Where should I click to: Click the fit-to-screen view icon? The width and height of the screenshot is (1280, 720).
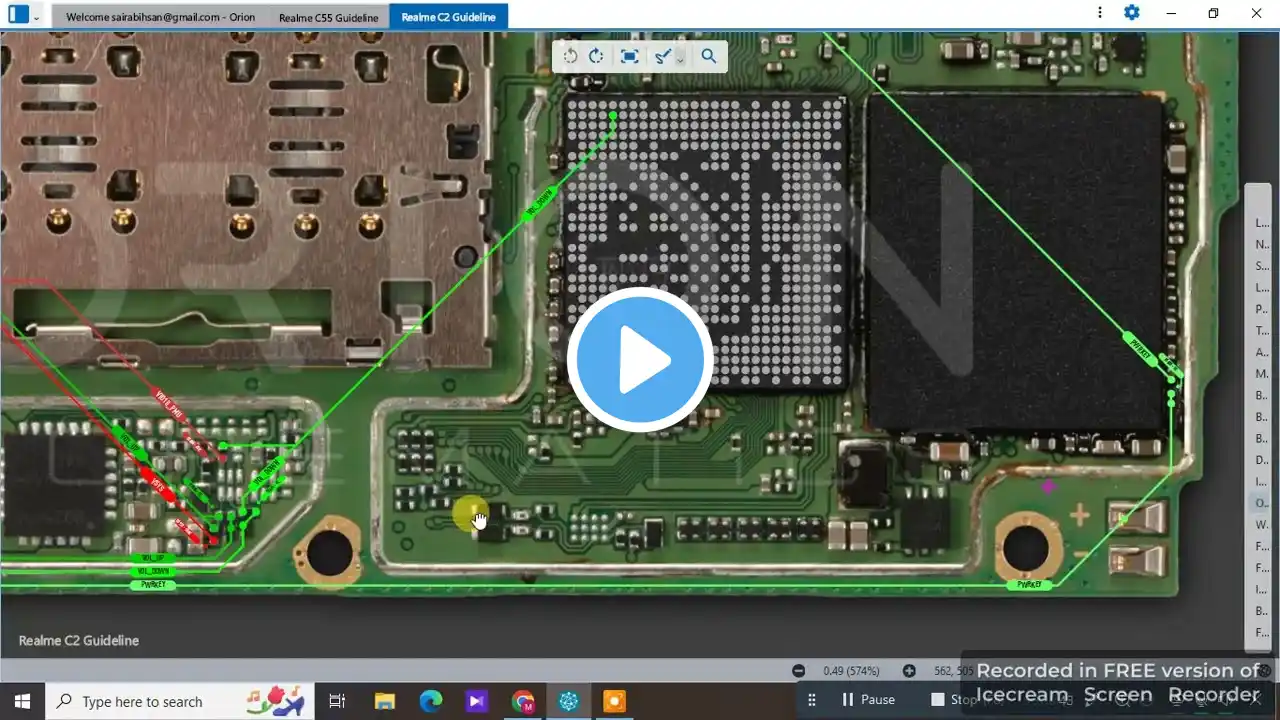point(629,56)
